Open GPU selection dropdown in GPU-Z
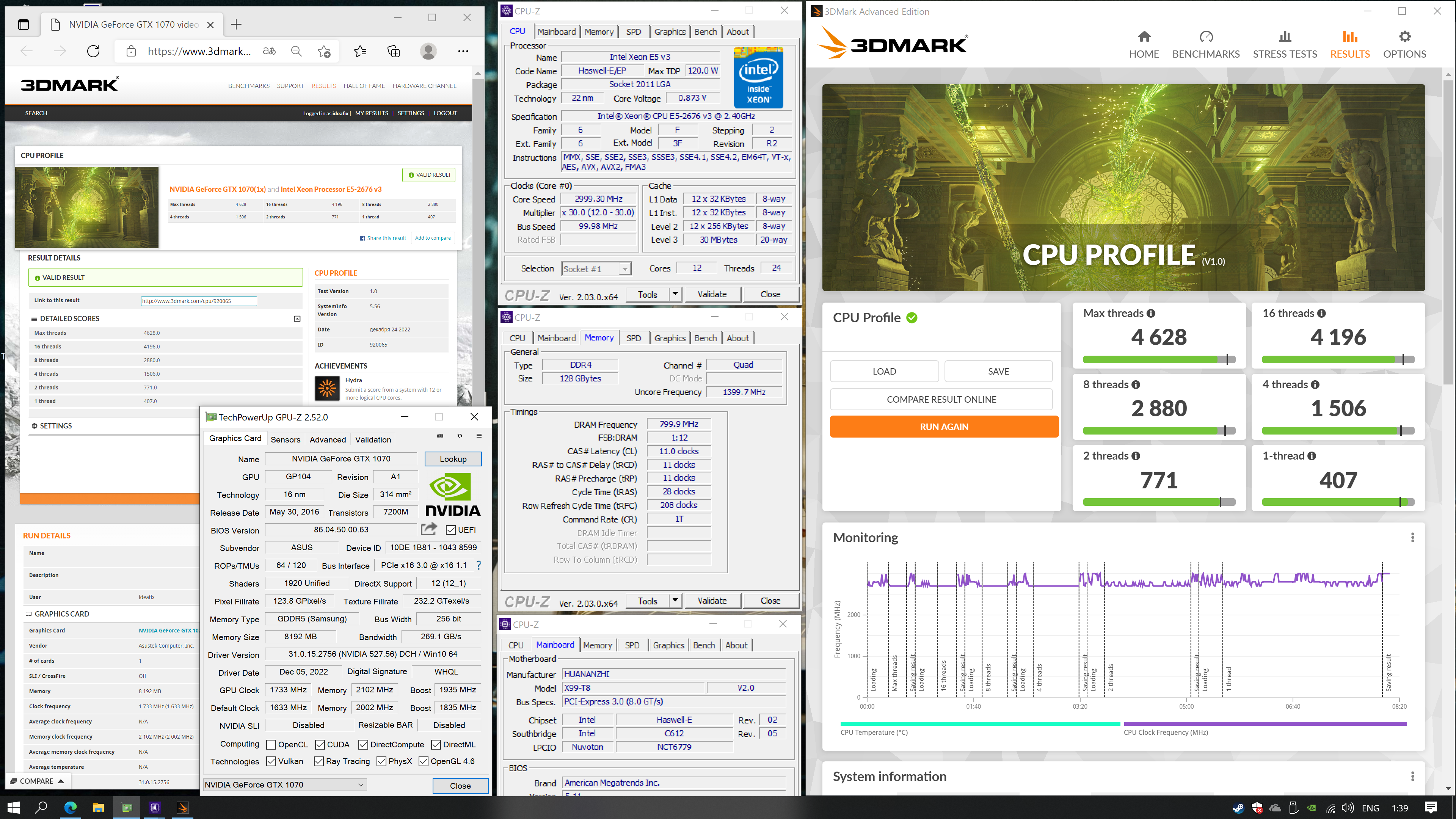Screen dimensions: 1456x819 click(x=285, y=784)
